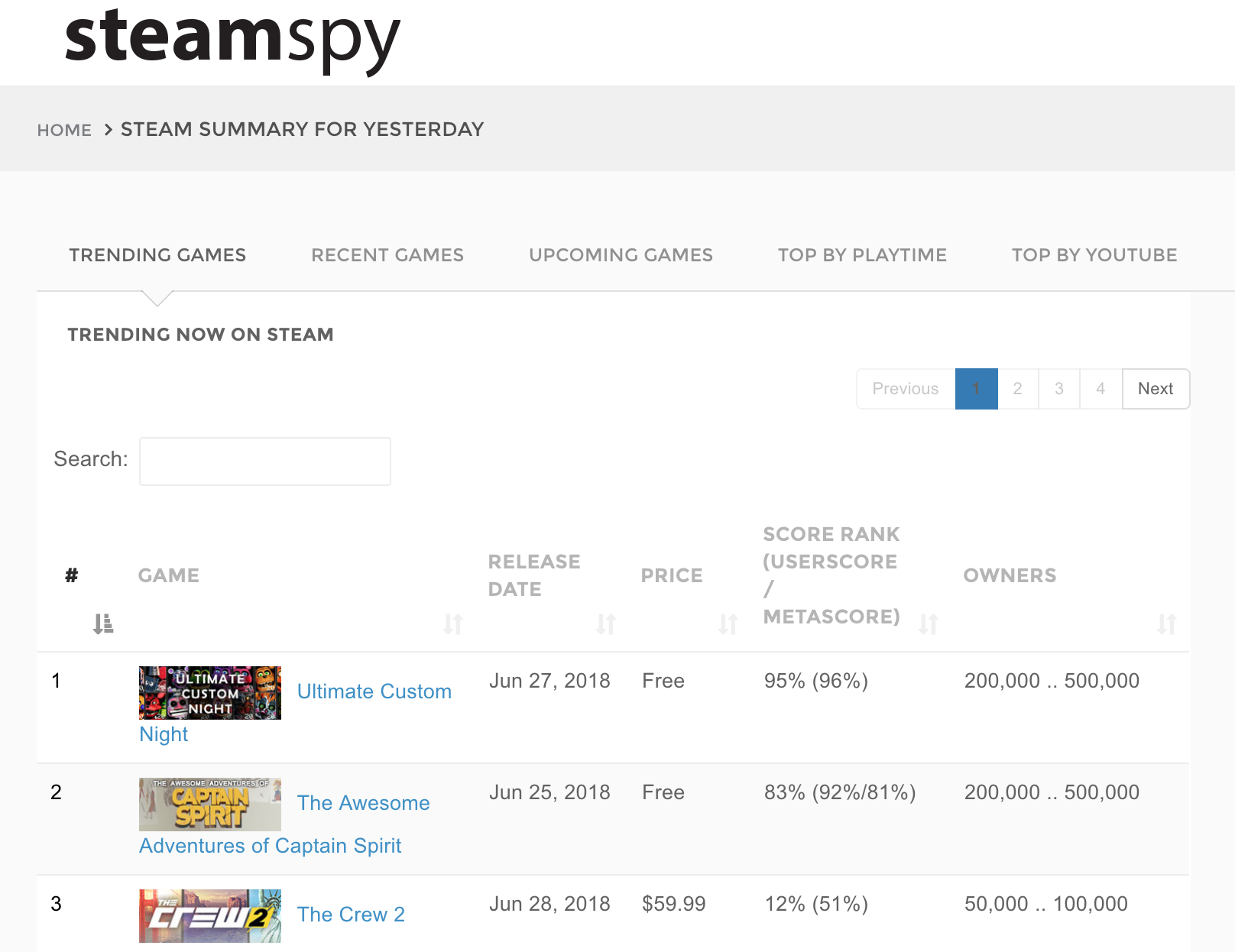
Task: Sort table by Price column arrows
Action: (728, 624)
